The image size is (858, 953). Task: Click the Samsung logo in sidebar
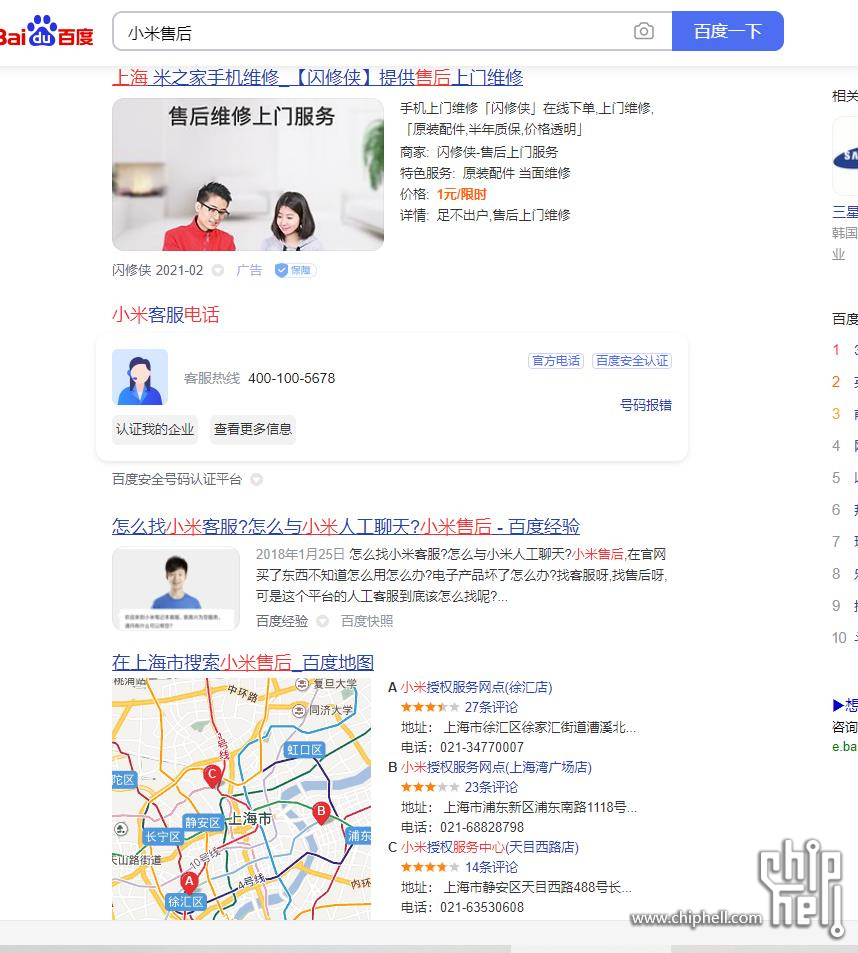click(x=846, y=157)
